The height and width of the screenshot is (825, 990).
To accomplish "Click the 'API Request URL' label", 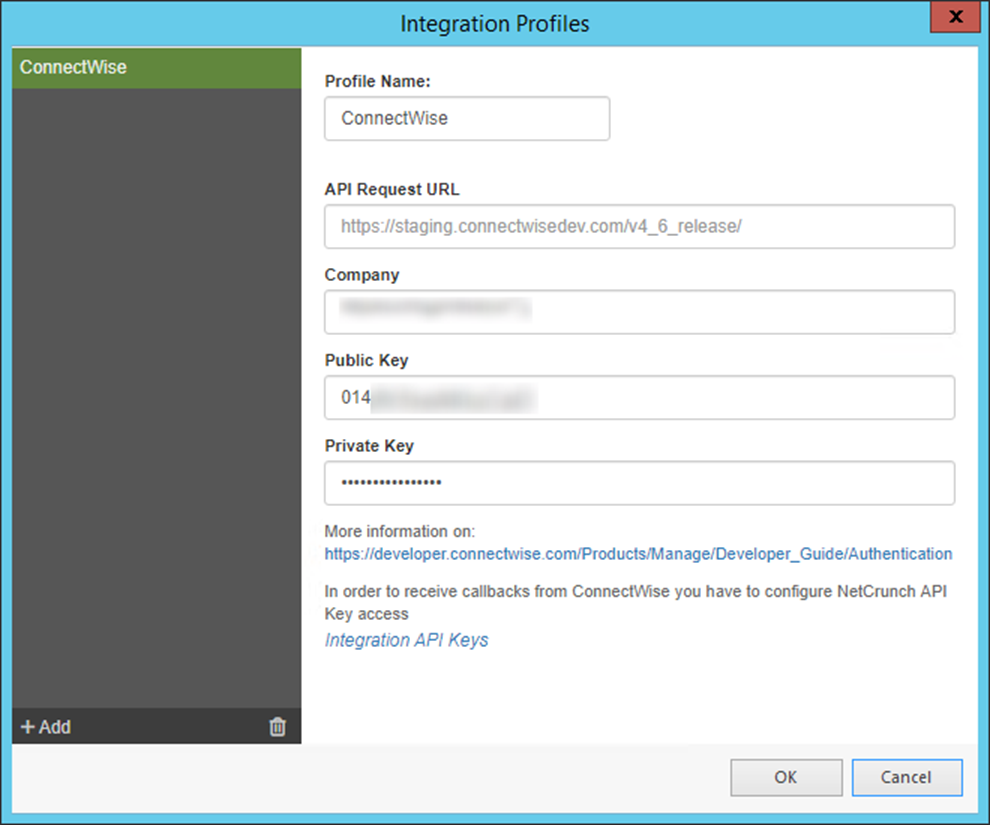I will pos(392,189).
